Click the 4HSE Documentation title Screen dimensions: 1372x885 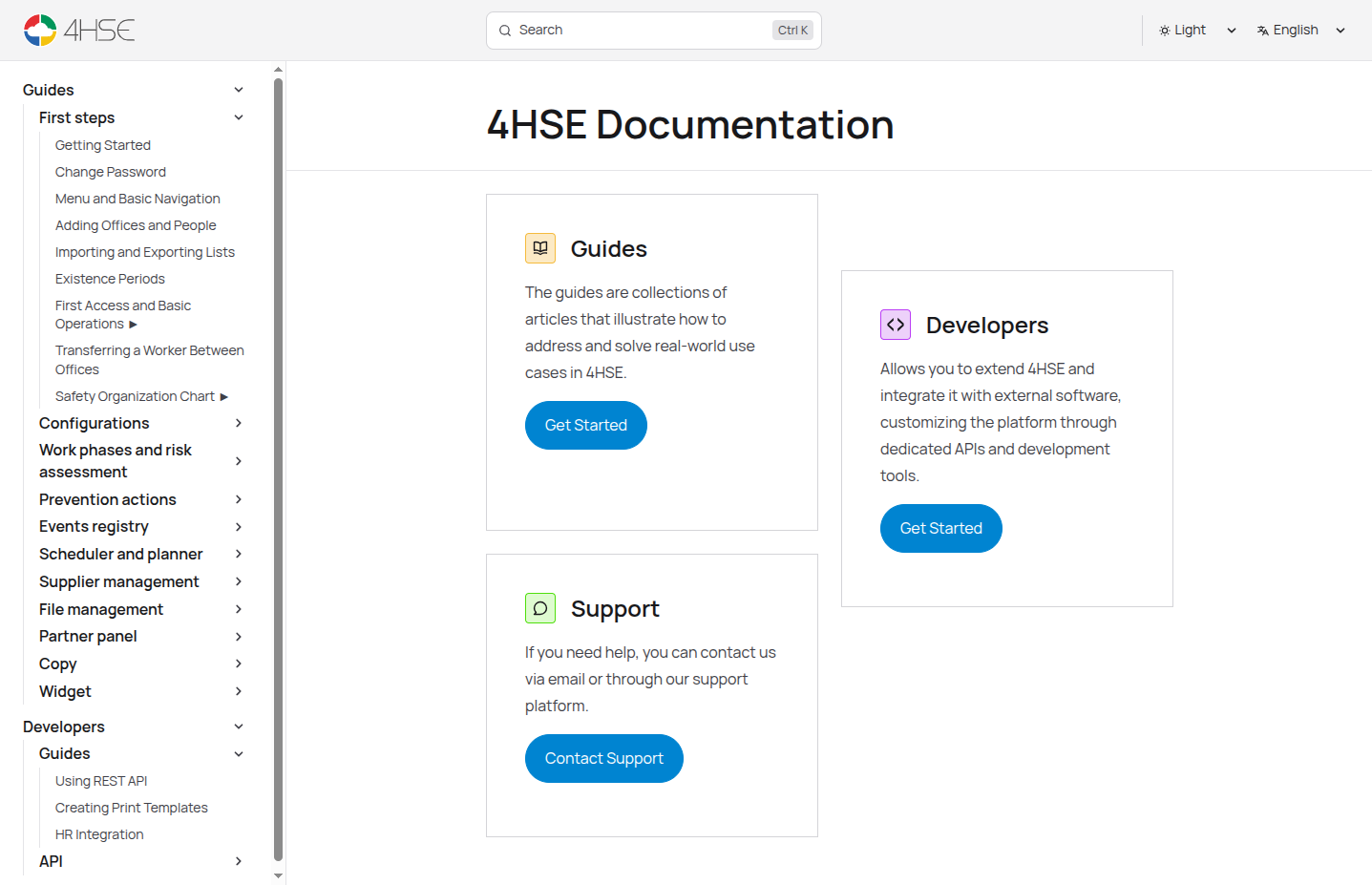(x=690, y=124)
